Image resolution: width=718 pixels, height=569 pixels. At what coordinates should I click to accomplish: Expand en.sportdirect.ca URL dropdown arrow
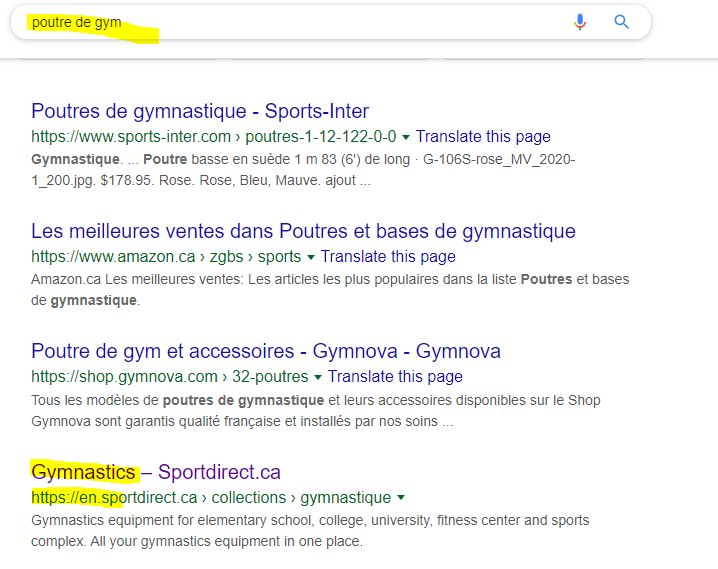pyautogui.click(x=401, y=498)
